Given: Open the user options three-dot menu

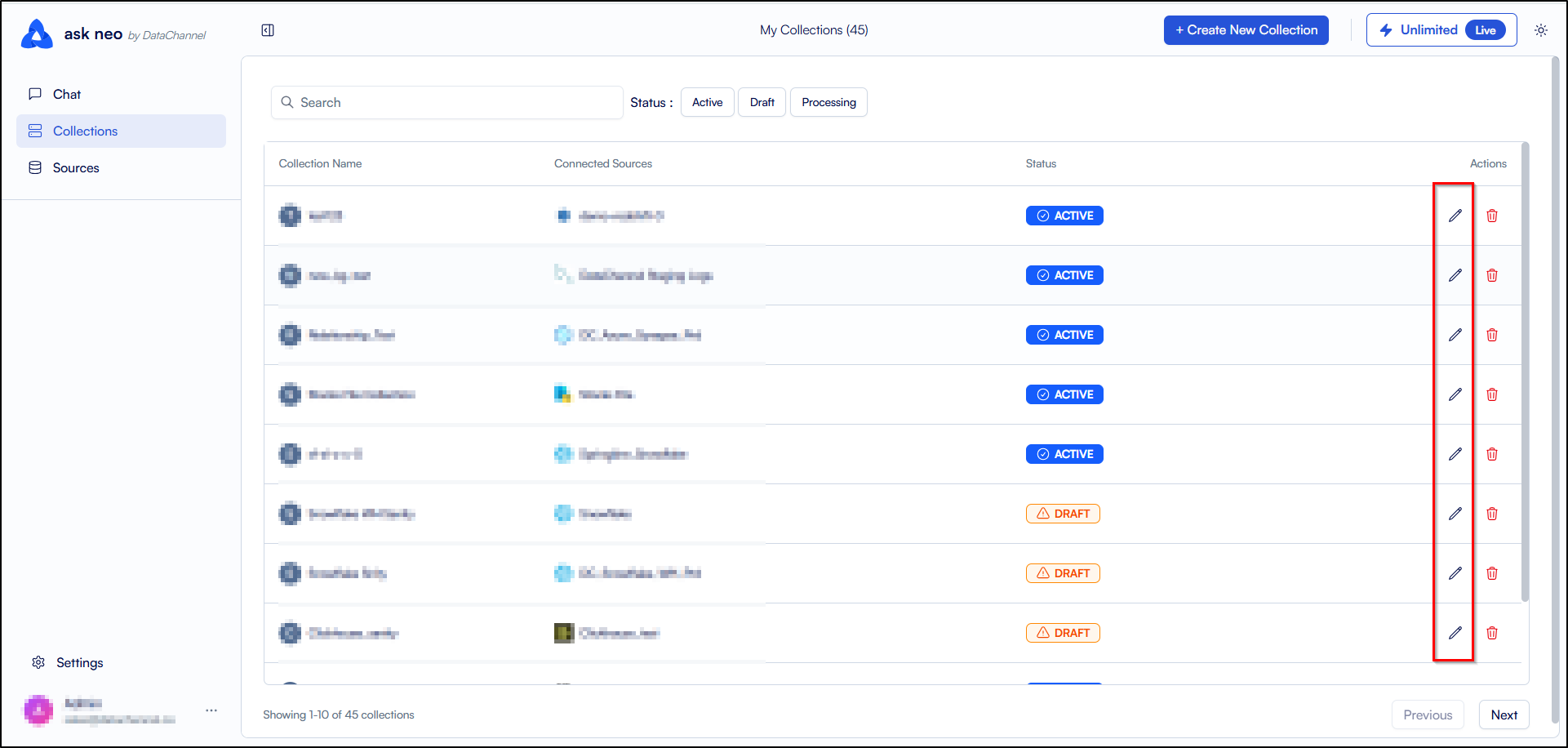Looking at the screenshot, I should (x=211, y=710).
